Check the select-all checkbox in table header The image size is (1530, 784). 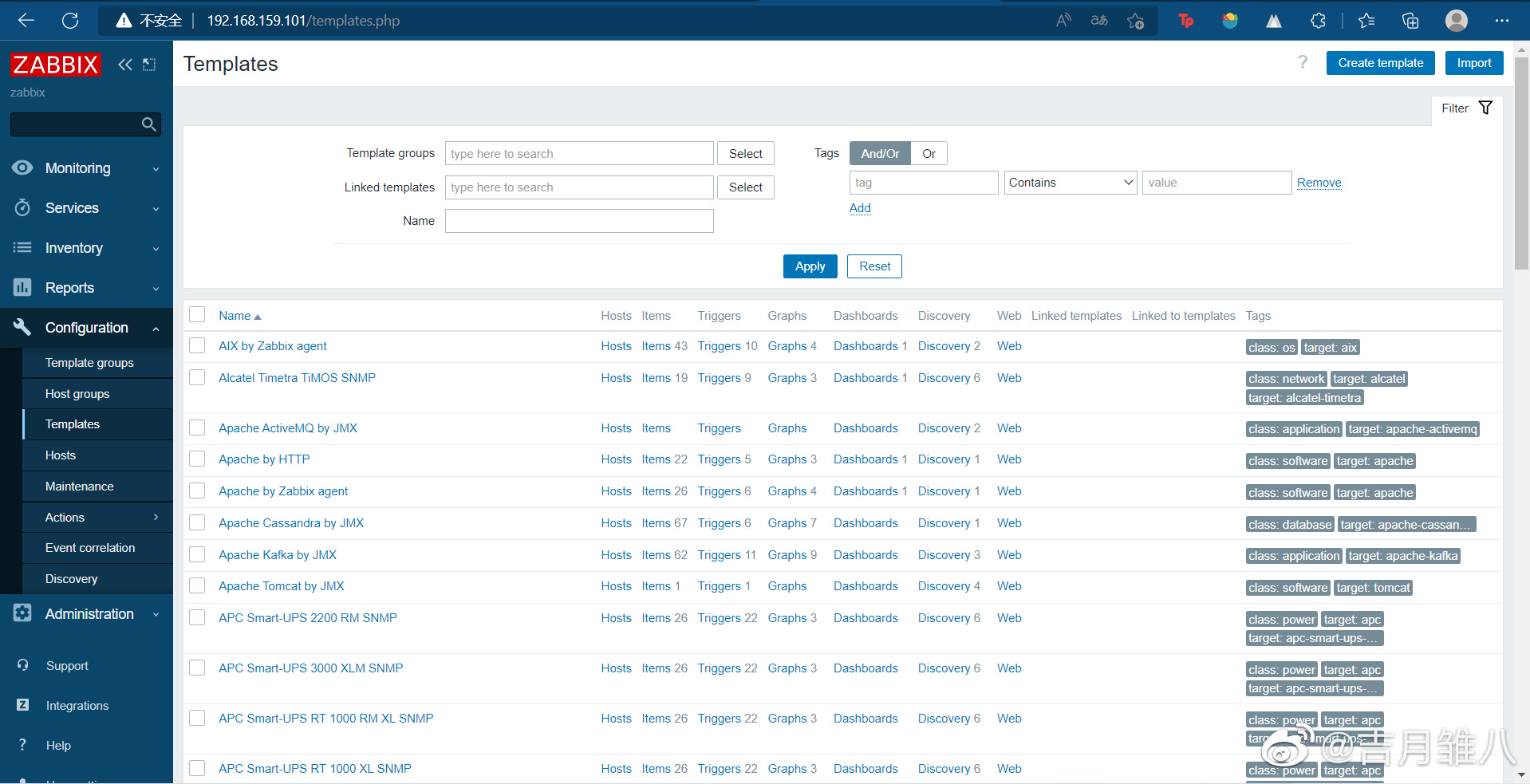[197, 314]
